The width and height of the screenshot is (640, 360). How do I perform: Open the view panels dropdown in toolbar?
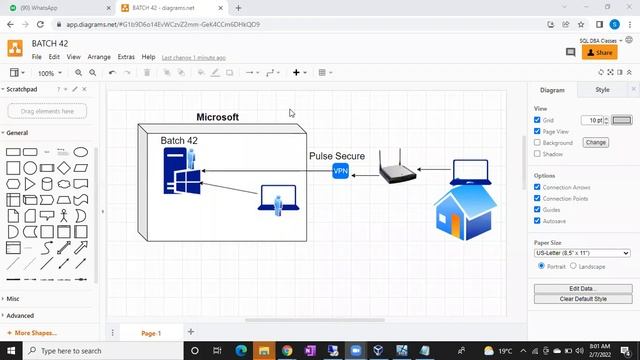(17, 73)
